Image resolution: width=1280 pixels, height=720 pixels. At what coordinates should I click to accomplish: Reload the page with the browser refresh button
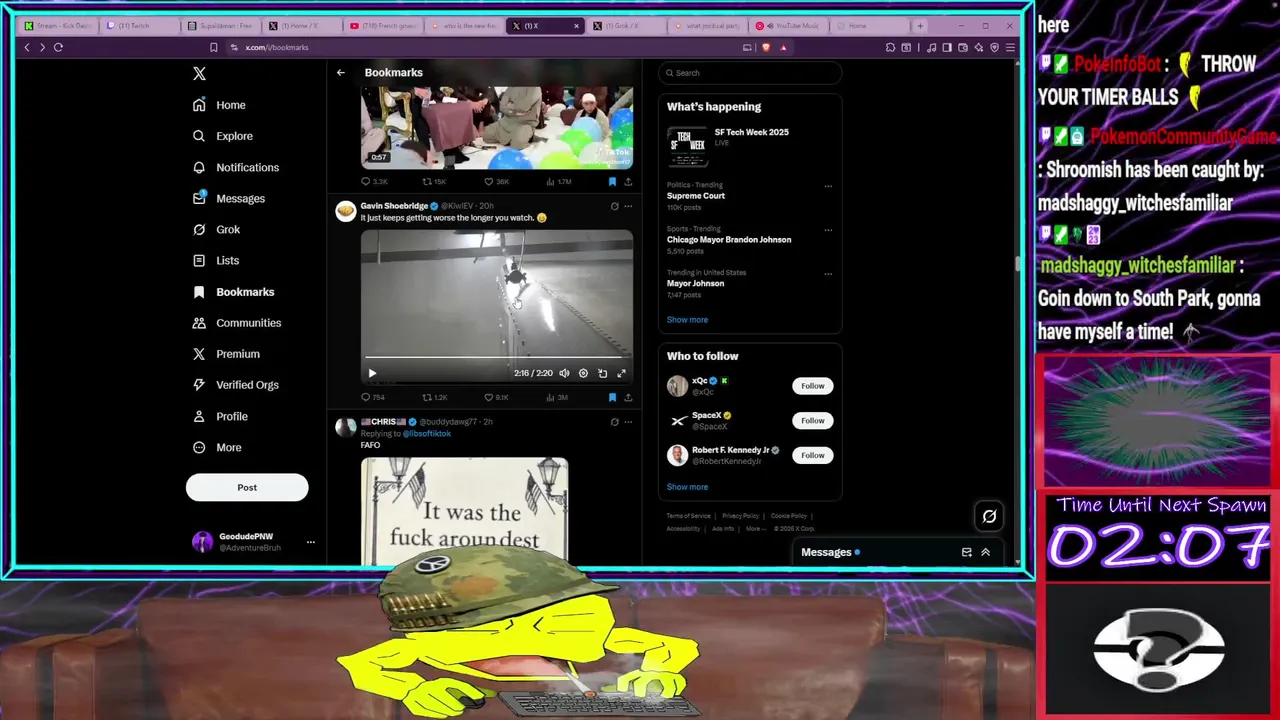pyautogui.click(x=58, y=47)
